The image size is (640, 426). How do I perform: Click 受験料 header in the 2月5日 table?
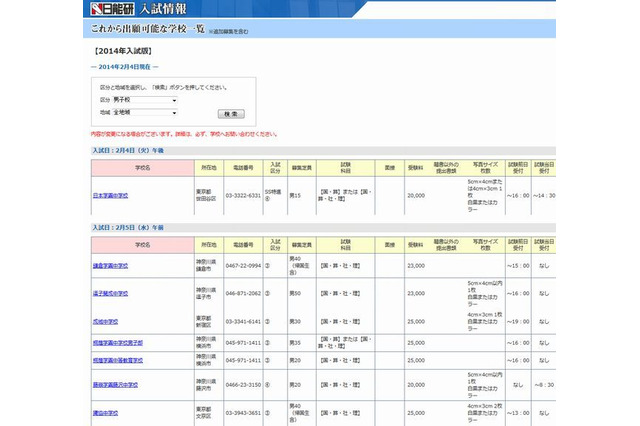click(416, 245)
